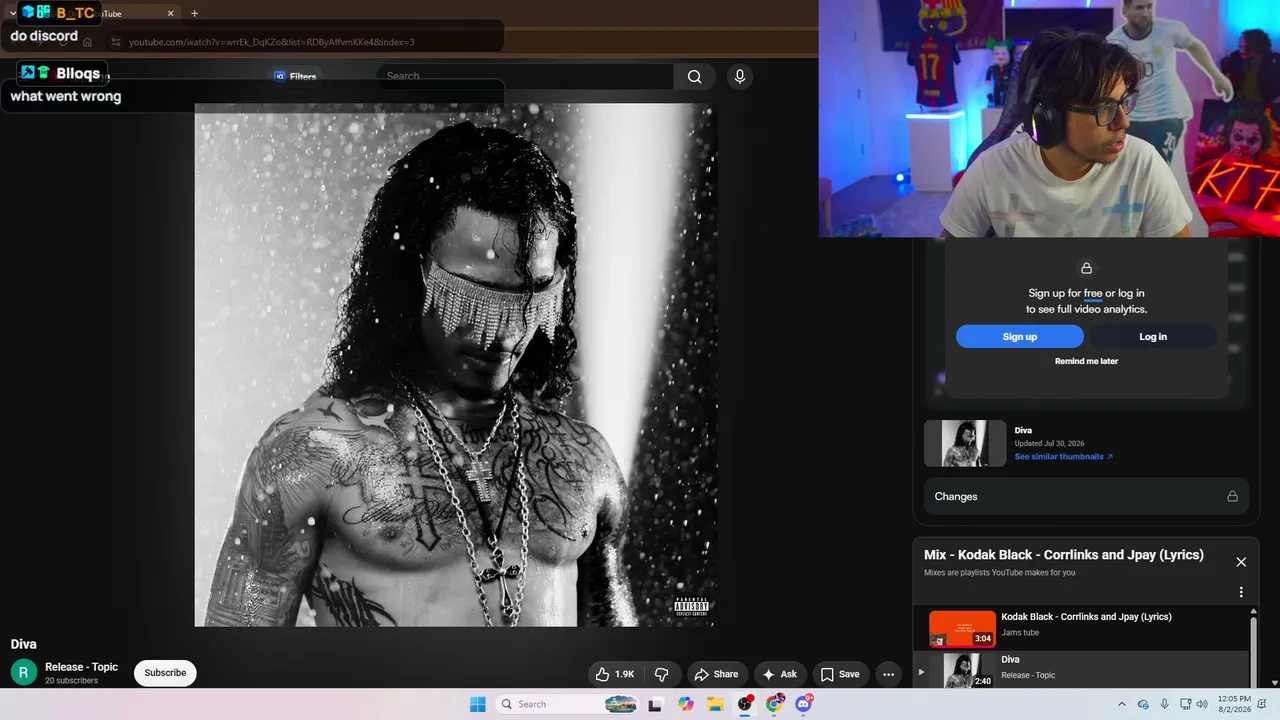The width and height of the screenshot is (1280, 720).
Task: Click the Mix - Kodak Black playlist title
Action: pyautogui.click(x=1064, y=555)
